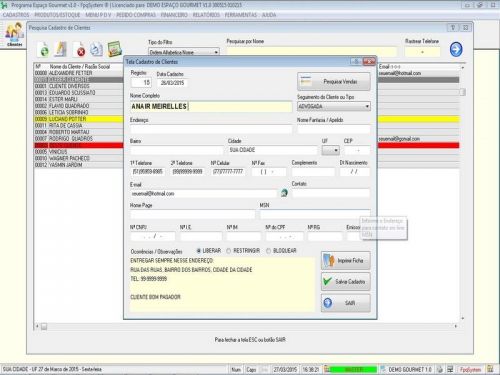The width and height of the screenshot is (500, 375).
Task: Click the green MASTER status bar indicator
Action: [x=353, y=369]
